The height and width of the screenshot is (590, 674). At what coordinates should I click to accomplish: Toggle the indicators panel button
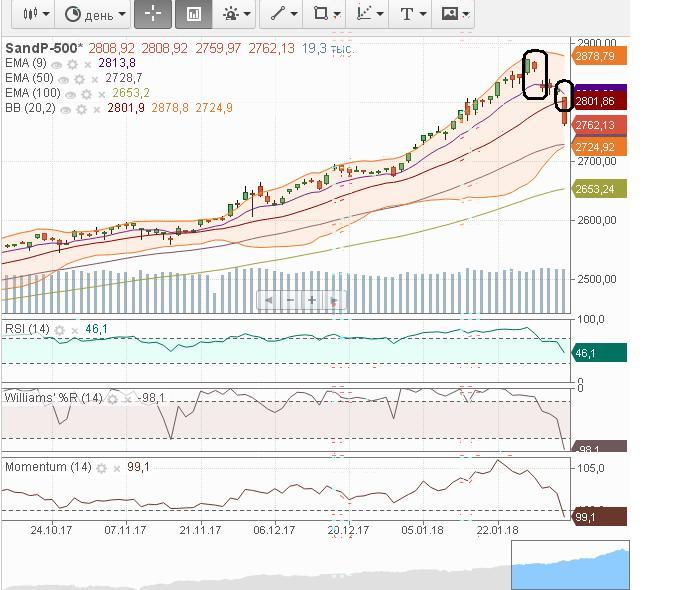[x=193, y=14]
